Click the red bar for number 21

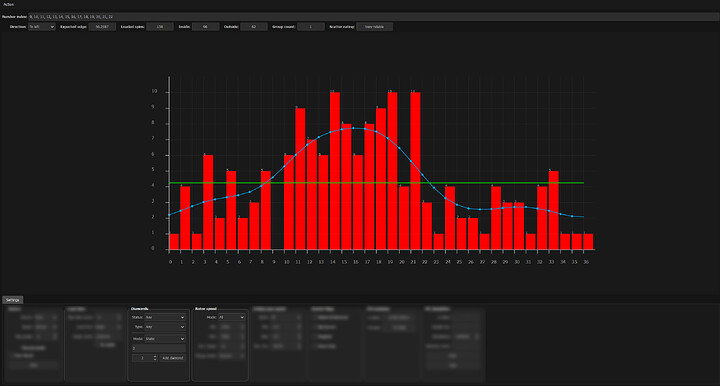tap(415, 171)
